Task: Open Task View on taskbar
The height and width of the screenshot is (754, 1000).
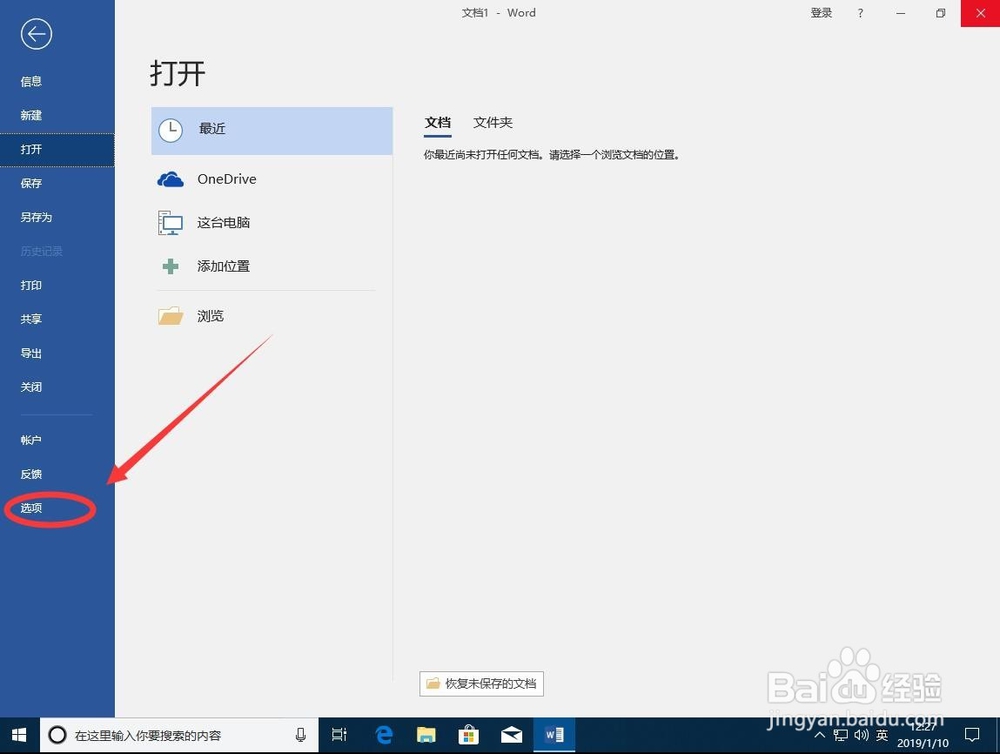Action: point(339,736)
